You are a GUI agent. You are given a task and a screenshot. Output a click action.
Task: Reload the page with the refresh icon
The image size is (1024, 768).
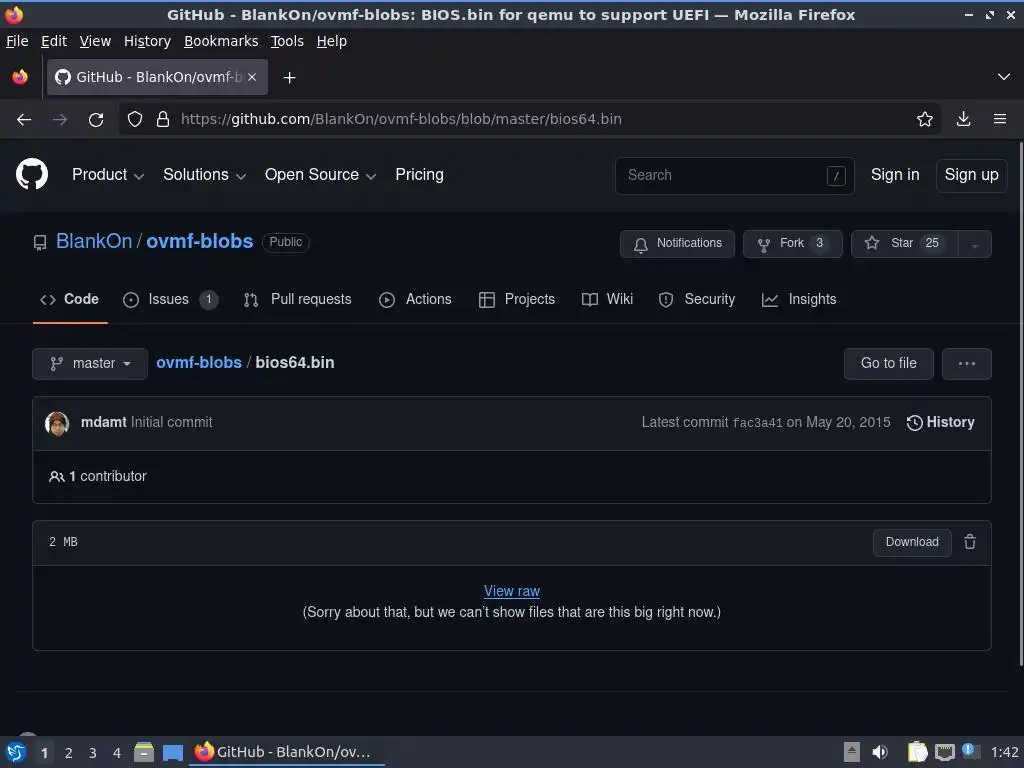[x=96, y=120]
